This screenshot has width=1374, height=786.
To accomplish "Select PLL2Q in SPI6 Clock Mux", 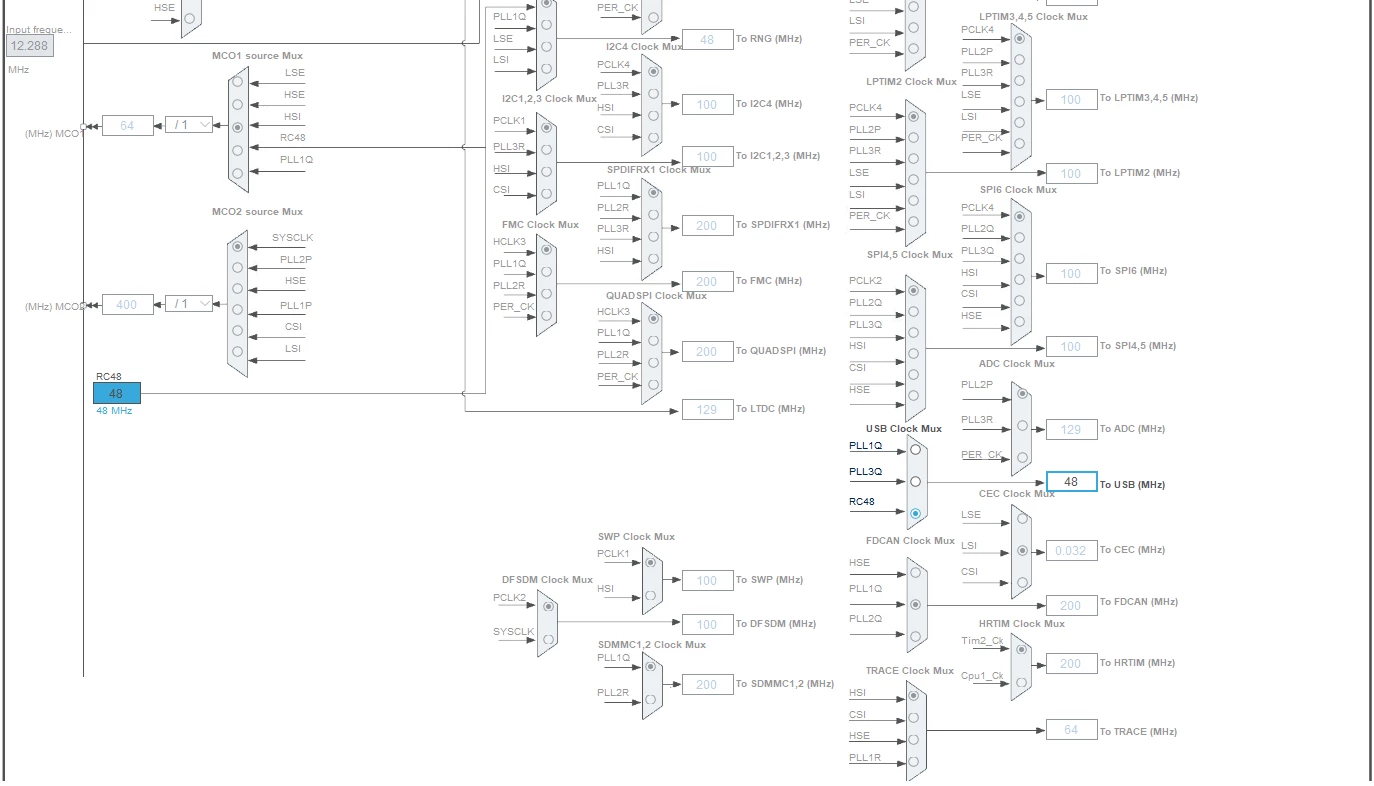I will (x=1020, y=237).
